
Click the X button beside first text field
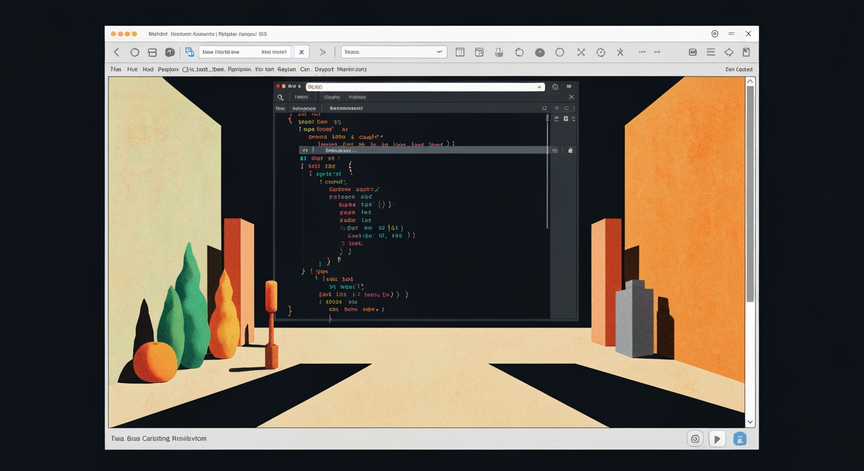click(301, 52)
